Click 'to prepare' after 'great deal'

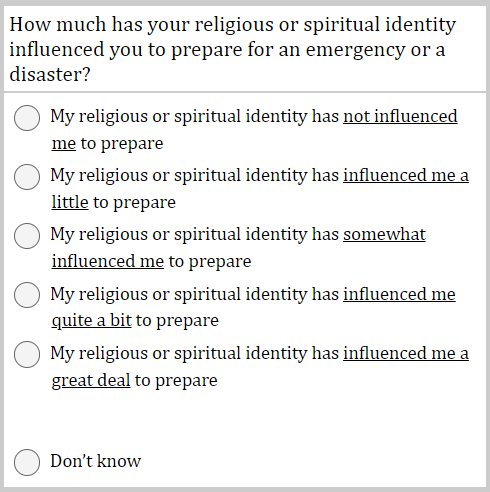(176, 380)
